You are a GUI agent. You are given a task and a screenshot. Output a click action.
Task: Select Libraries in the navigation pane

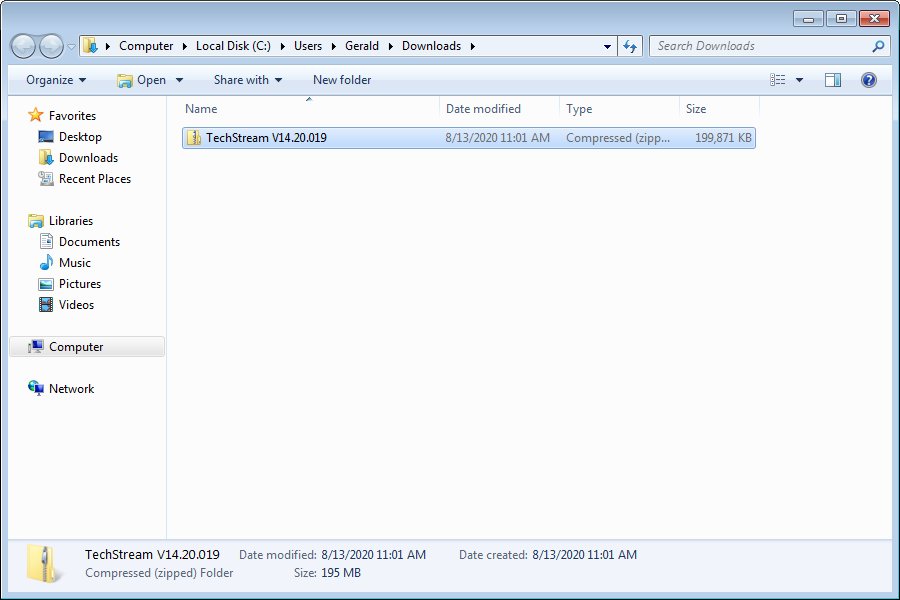(71, 220)
